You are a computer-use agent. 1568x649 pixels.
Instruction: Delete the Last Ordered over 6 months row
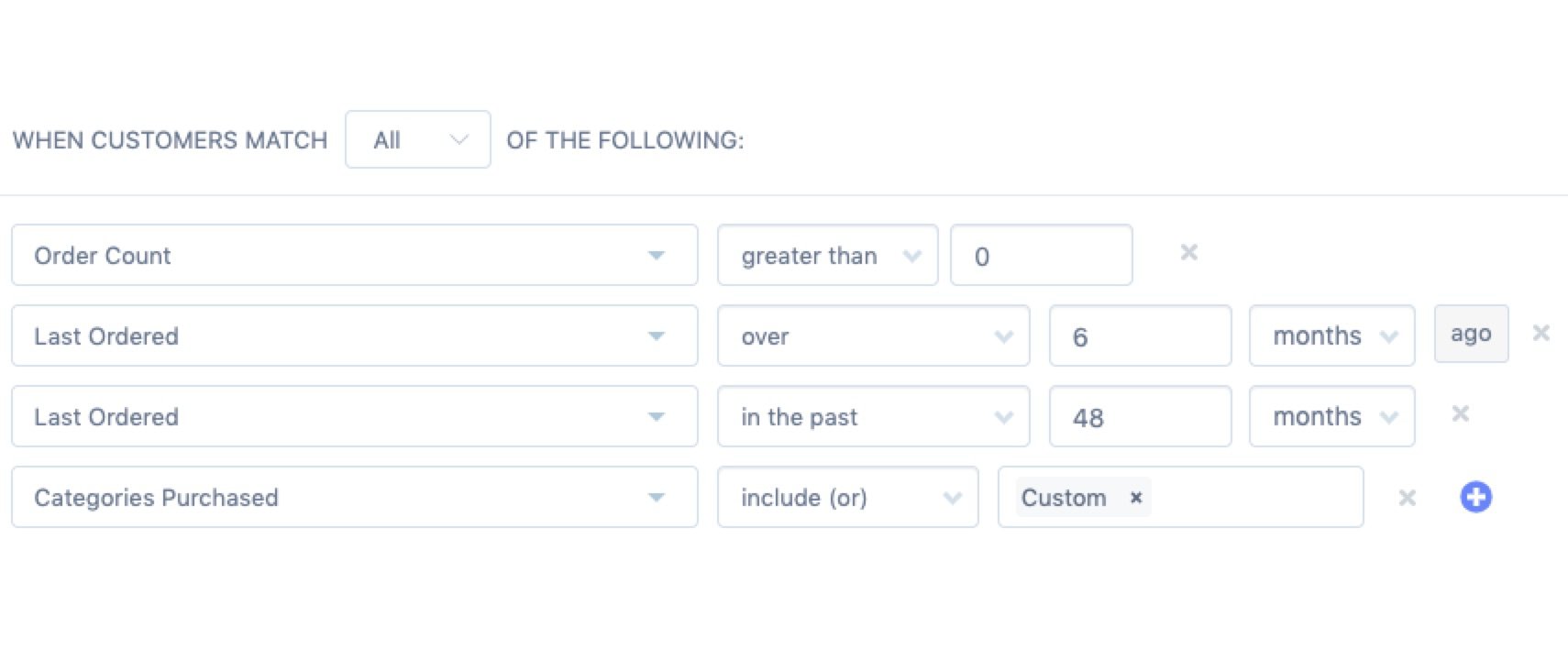[1540, 333]
